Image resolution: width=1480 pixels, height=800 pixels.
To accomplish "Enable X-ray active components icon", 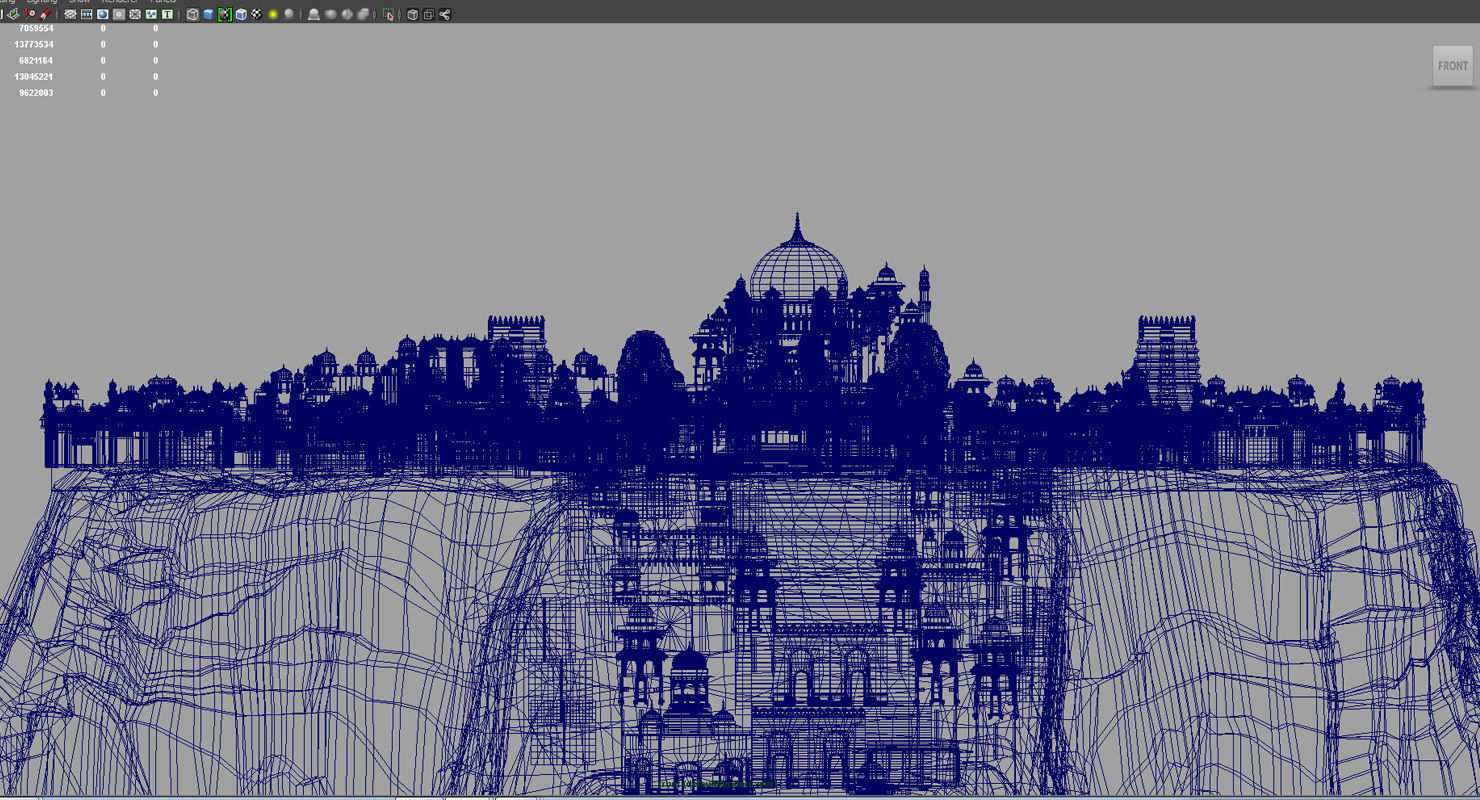I will (x=429, y=14).
